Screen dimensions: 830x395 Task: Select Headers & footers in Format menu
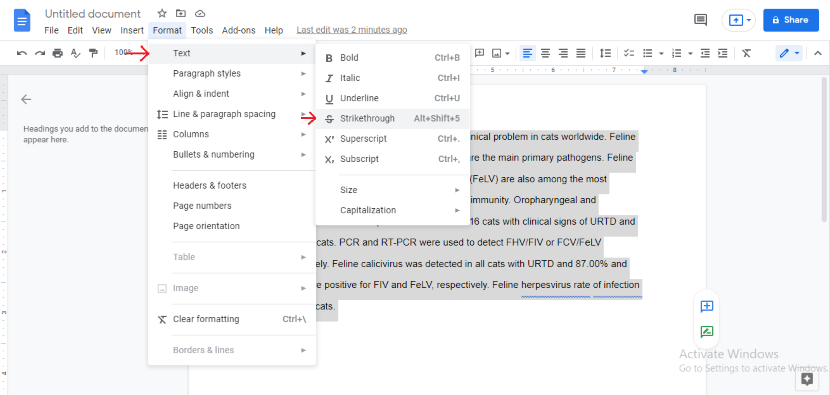click(x=232, y=185)
